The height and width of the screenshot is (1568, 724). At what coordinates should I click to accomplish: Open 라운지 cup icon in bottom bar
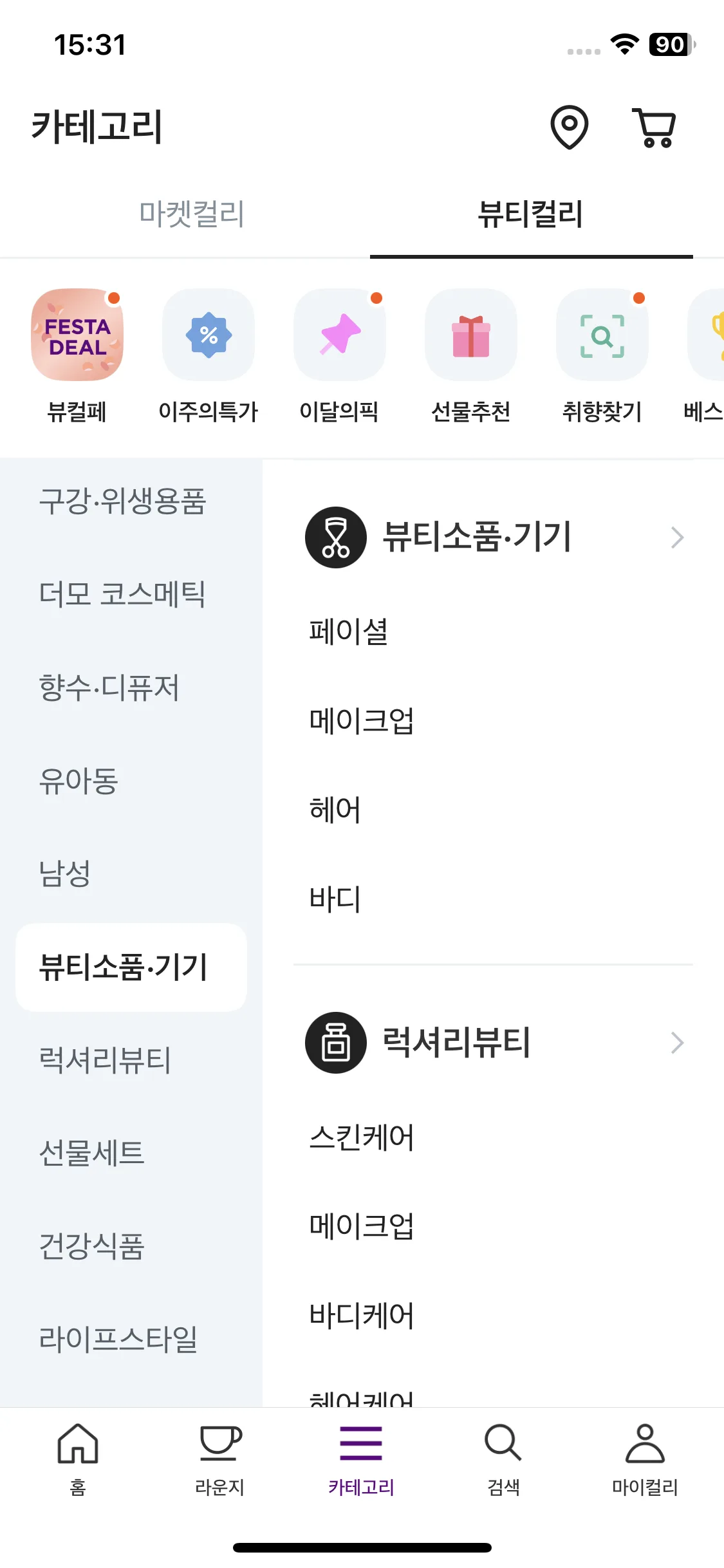[219, 1443]
